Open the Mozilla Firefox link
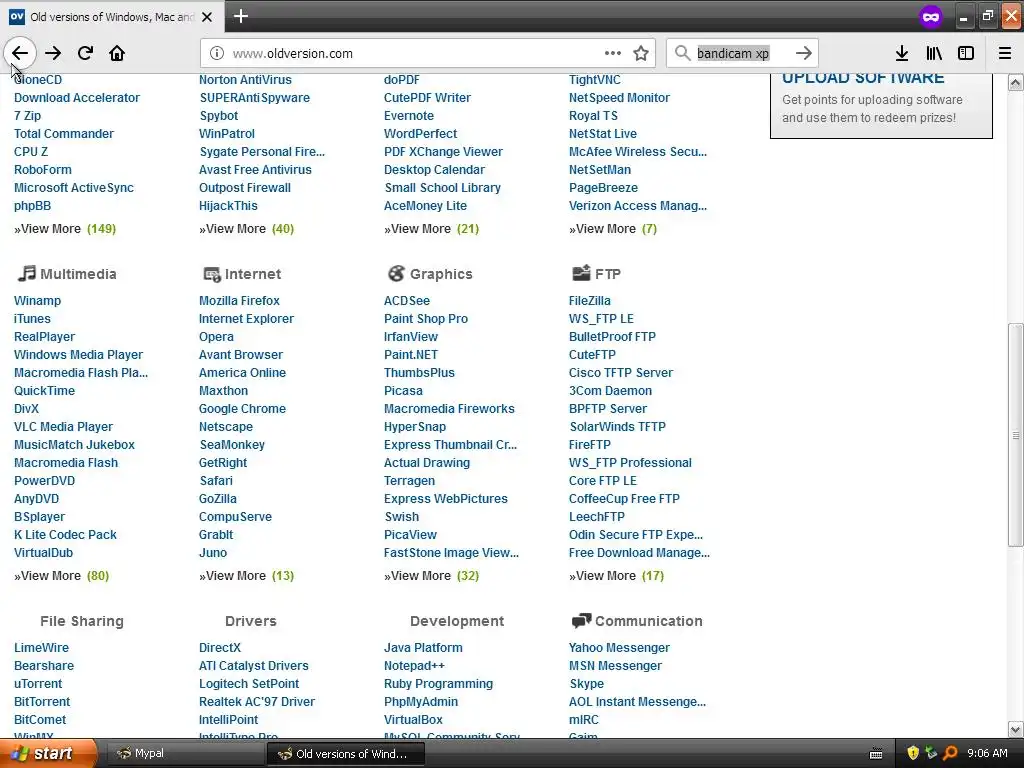The height and width of the screenshot is (768, 1024). tap(239, 300)
